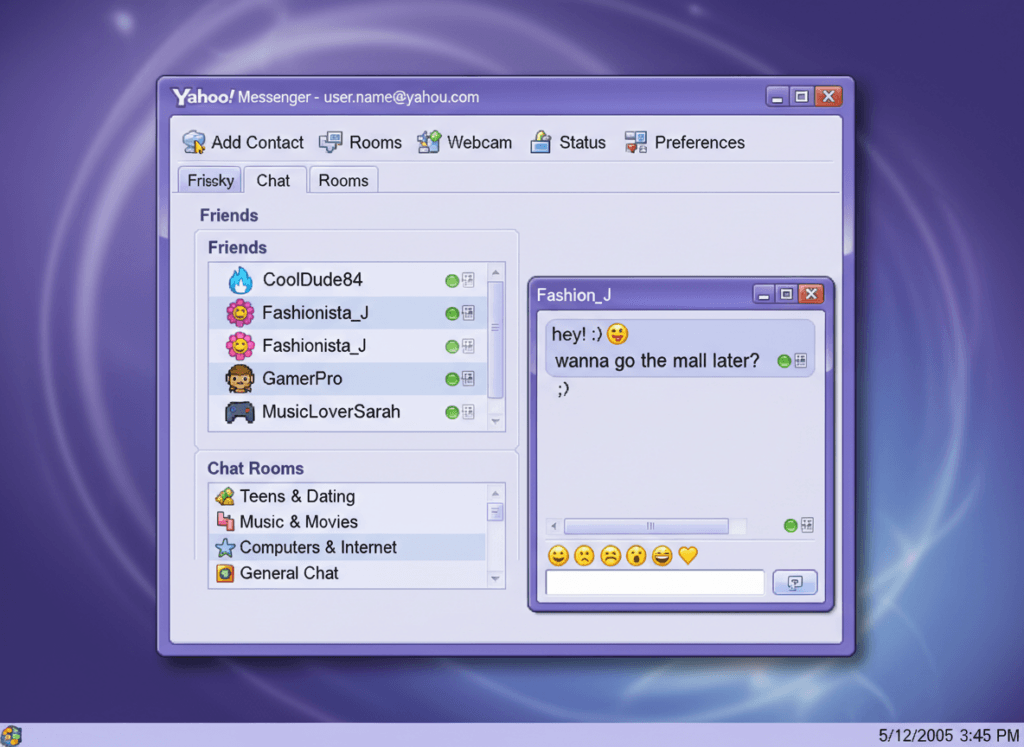Open the Rooms tab
1024x747 pixels.
[x=343, y=180]
